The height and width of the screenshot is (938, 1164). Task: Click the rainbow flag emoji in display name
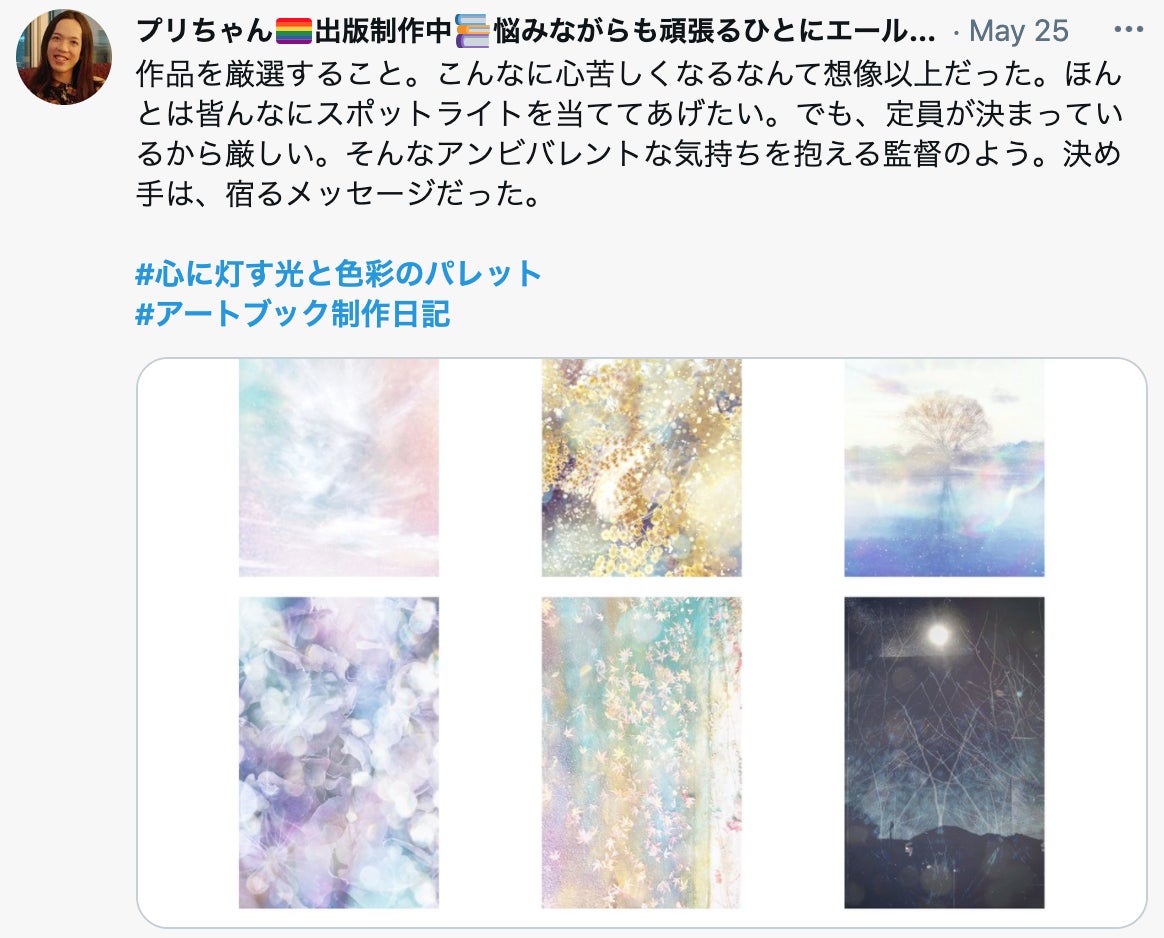(294, 31)
